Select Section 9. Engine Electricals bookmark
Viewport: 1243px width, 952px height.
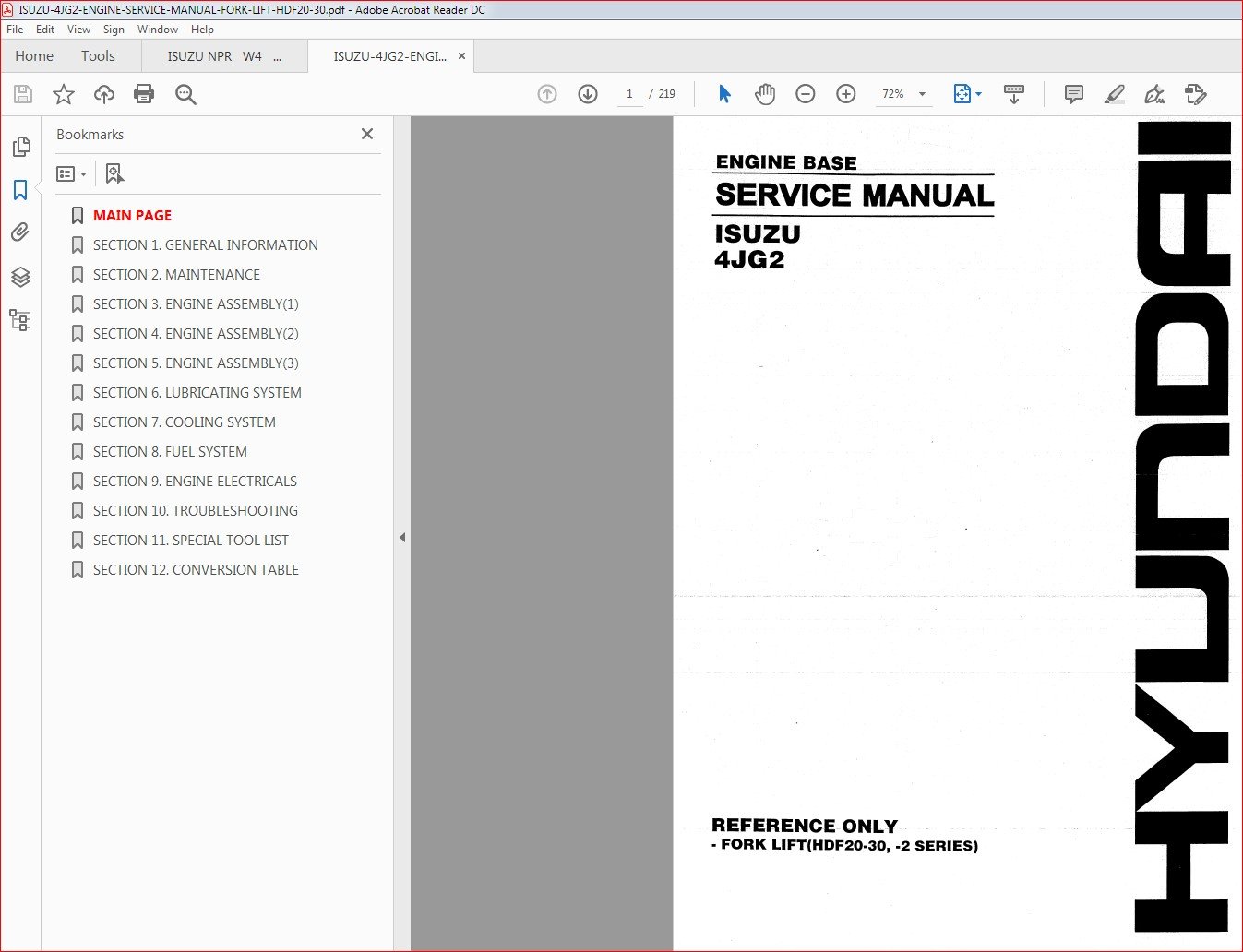pos(195,481)
